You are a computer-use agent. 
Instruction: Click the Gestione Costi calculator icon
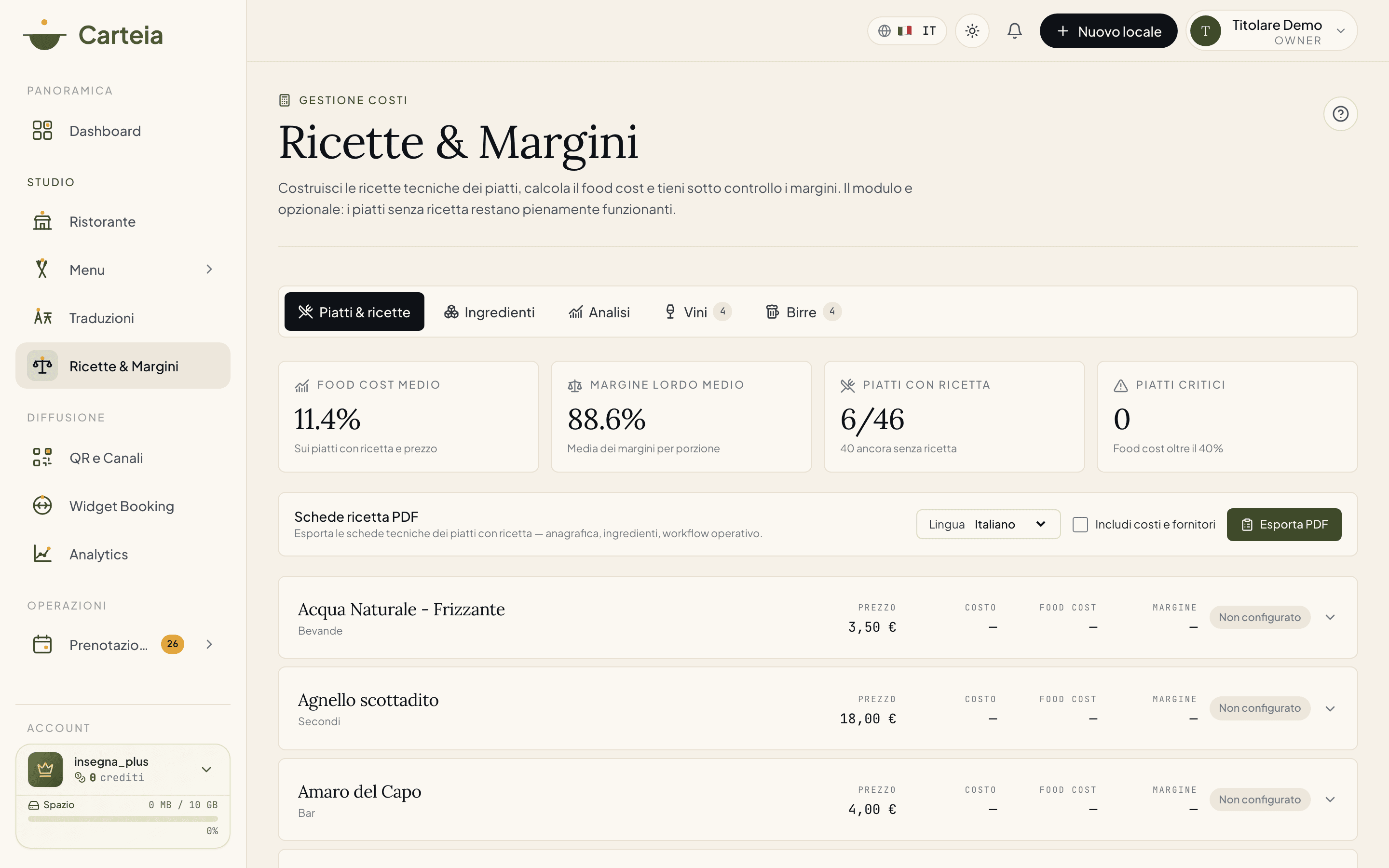click(x=284, y=100)
